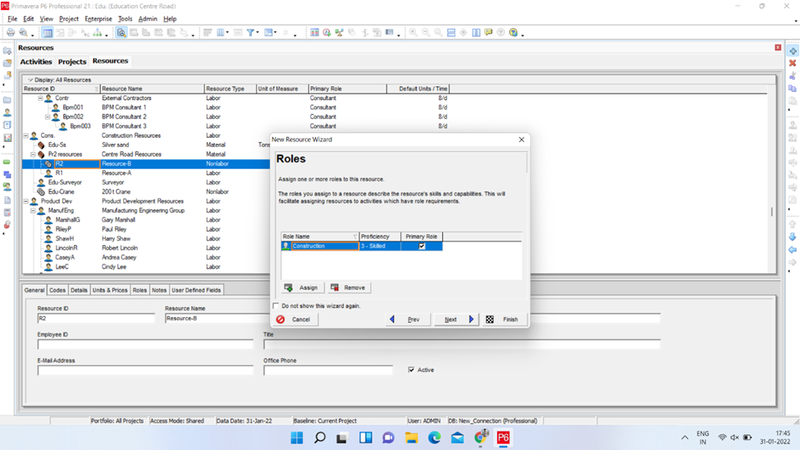Click the top icon in left sidebar
The image size is (800, 450).
click(x=7, y=51)
